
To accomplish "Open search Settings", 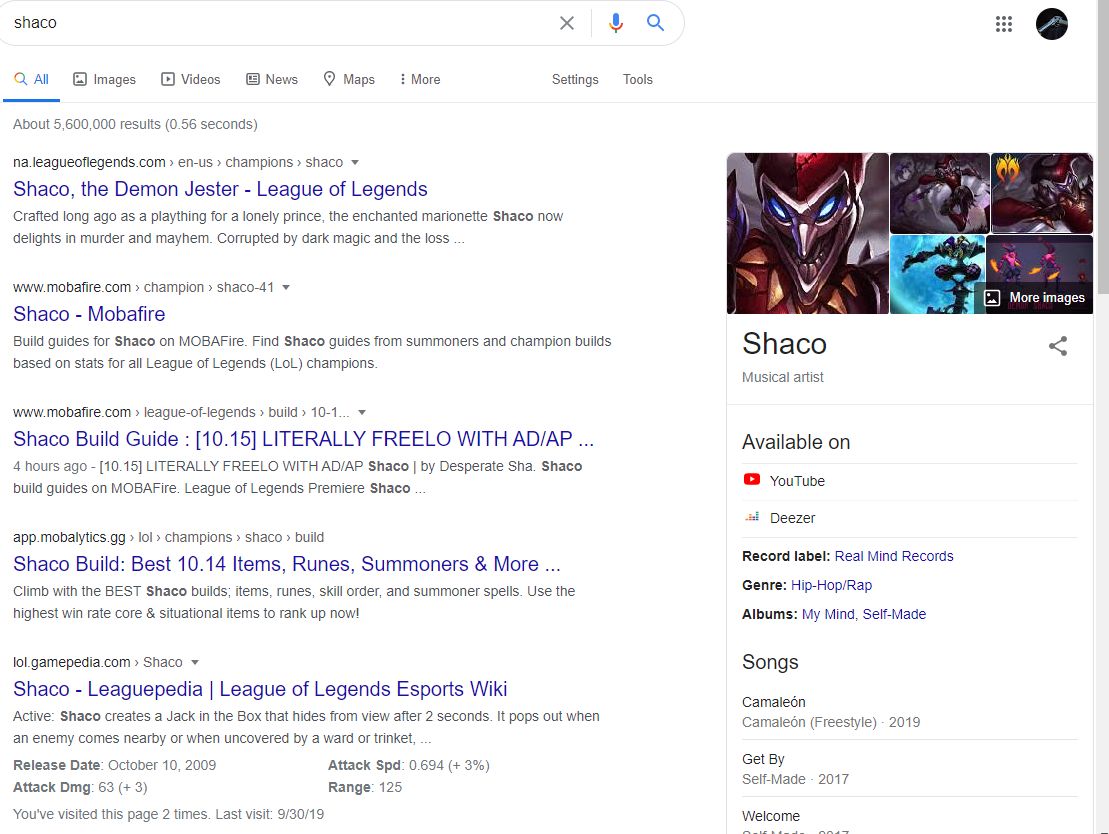I will 575,79.
